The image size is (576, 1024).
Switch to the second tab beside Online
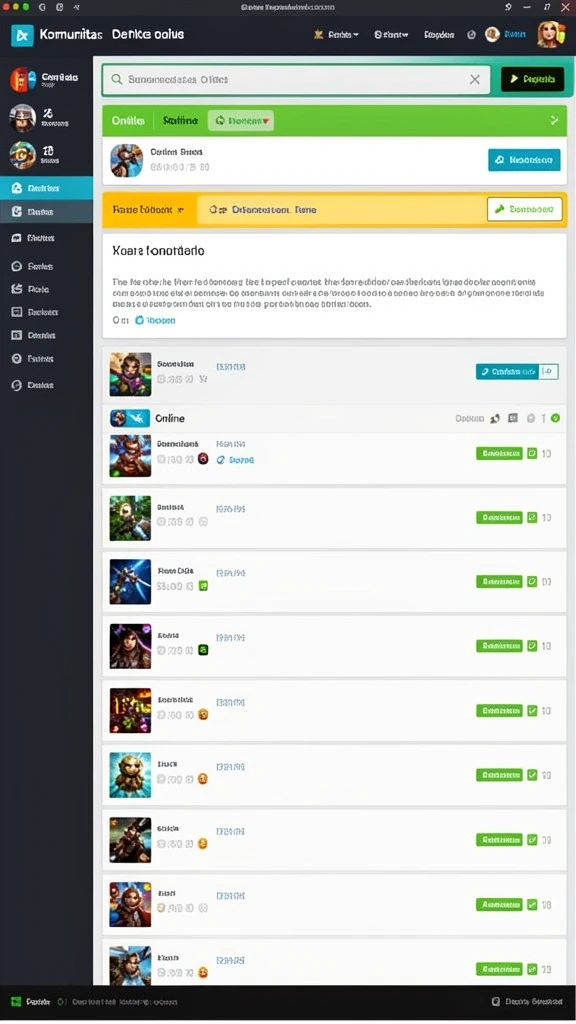[180, 121]
